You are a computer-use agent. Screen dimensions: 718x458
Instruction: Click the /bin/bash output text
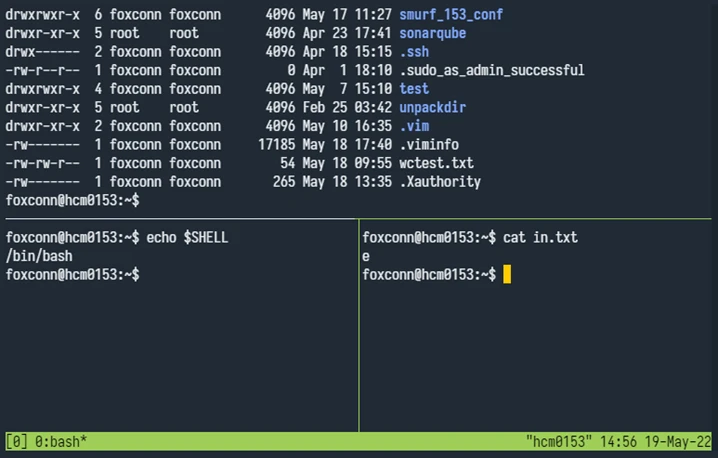coord(38,256)
